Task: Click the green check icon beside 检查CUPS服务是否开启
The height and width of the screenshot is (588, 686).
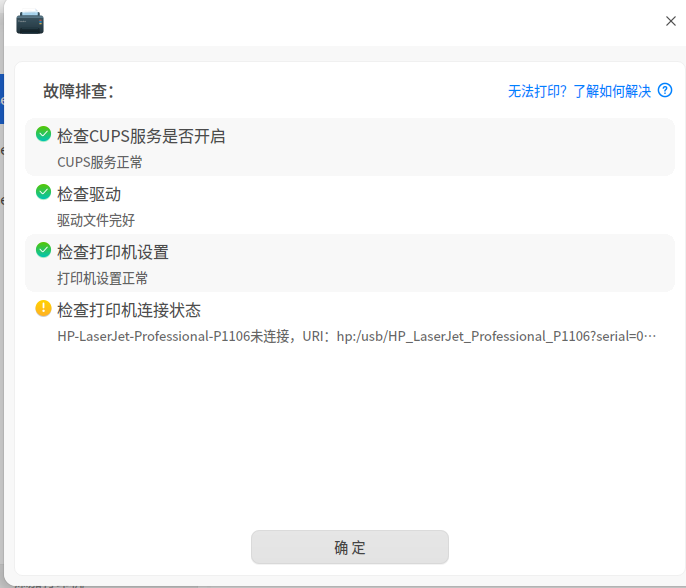Action: pyautogui.click(x=43, y=134)
